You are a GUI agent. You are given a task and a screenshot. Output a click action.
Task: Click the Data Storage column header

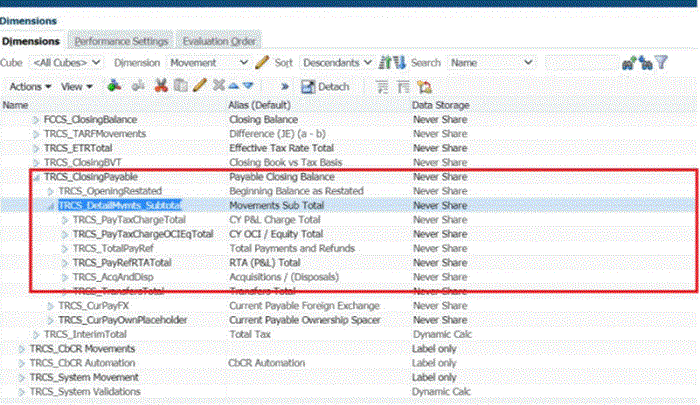click(x=441, y=105)
